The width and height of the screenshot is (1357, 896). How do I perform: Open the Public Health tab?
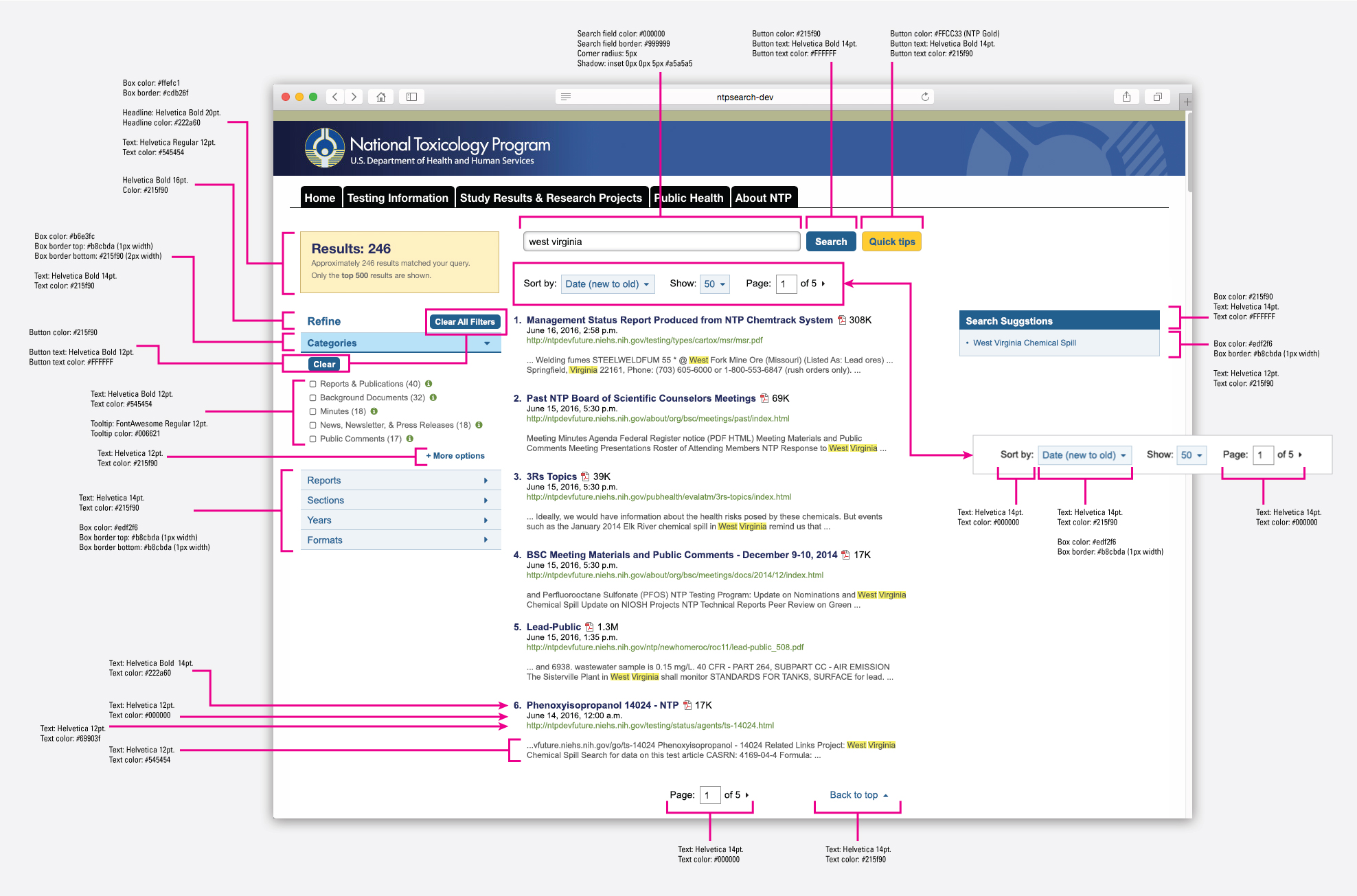point(689,198)
